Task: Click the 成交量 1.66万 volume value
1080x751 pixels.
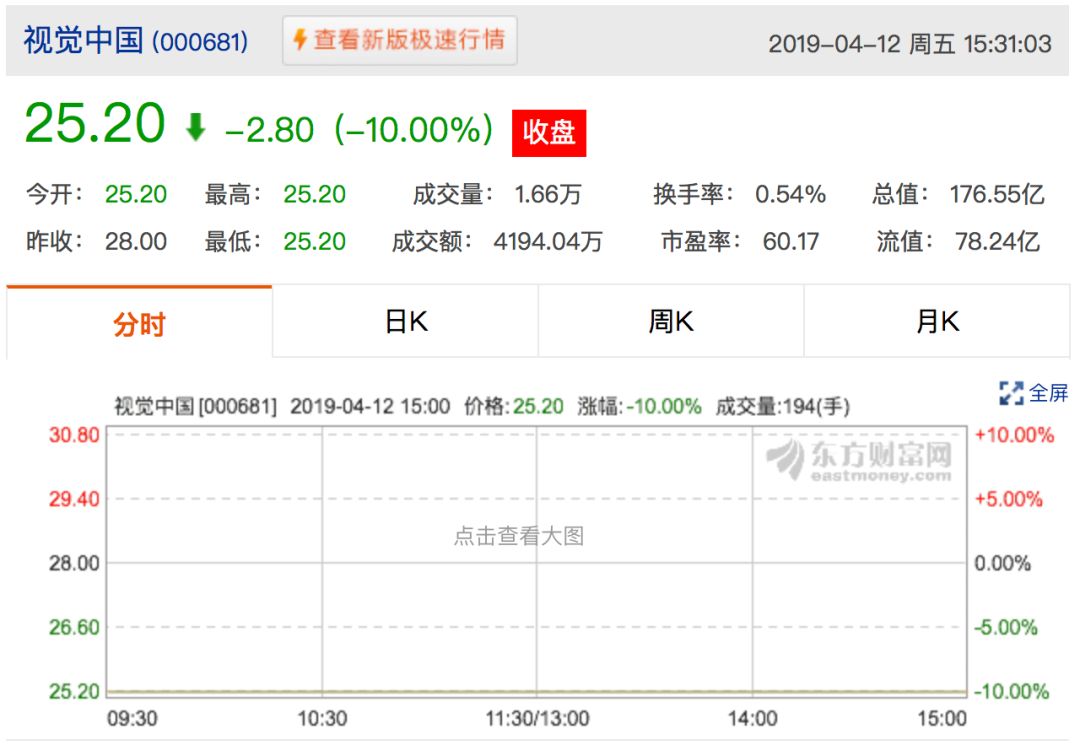Action: point(548,195)
